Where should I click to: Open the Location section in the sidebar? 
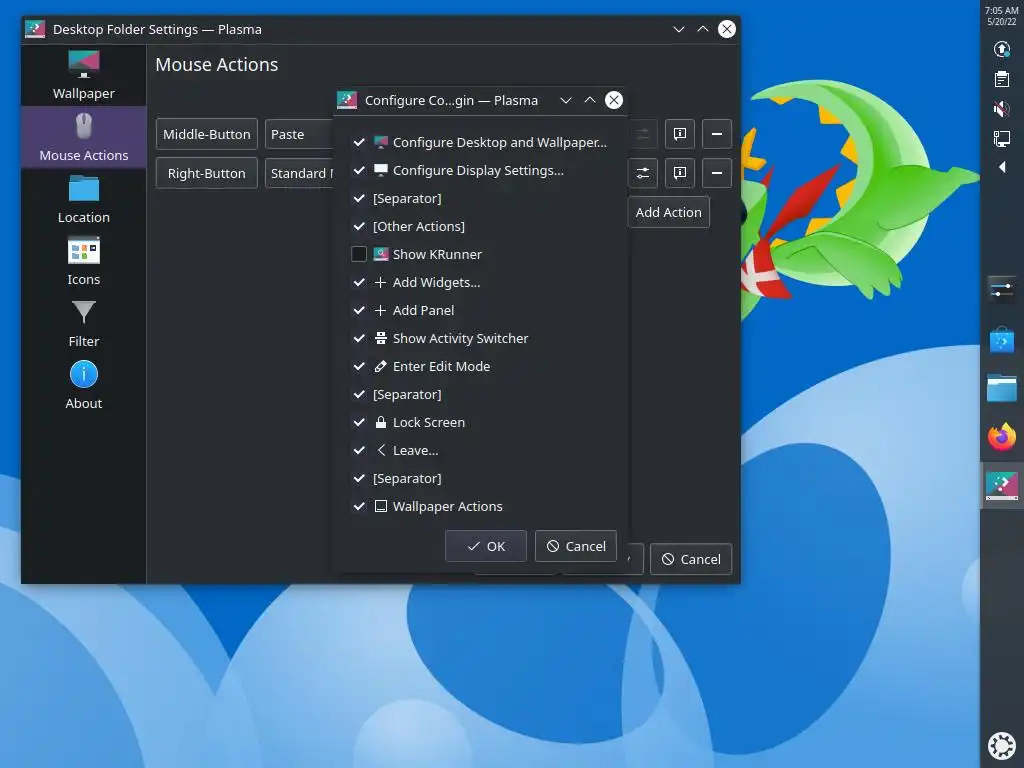coord(84,199)
